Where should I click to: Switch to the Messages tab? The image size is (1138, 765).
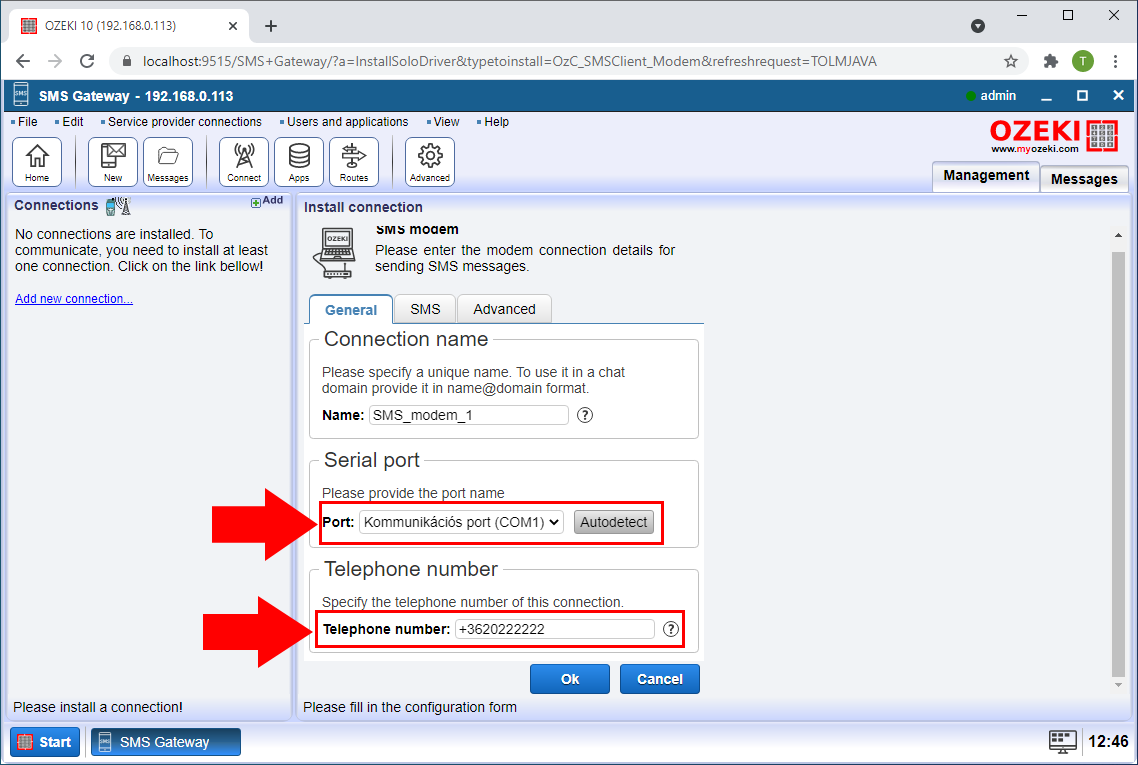click(x=1084, y=179)
